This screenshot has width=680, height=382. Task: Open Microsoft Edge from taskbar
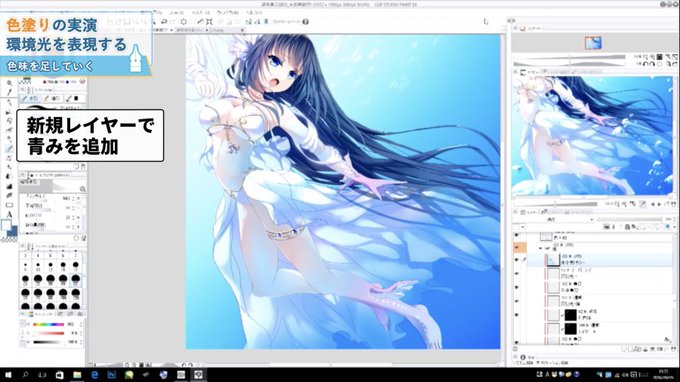(x=95, y=375)
